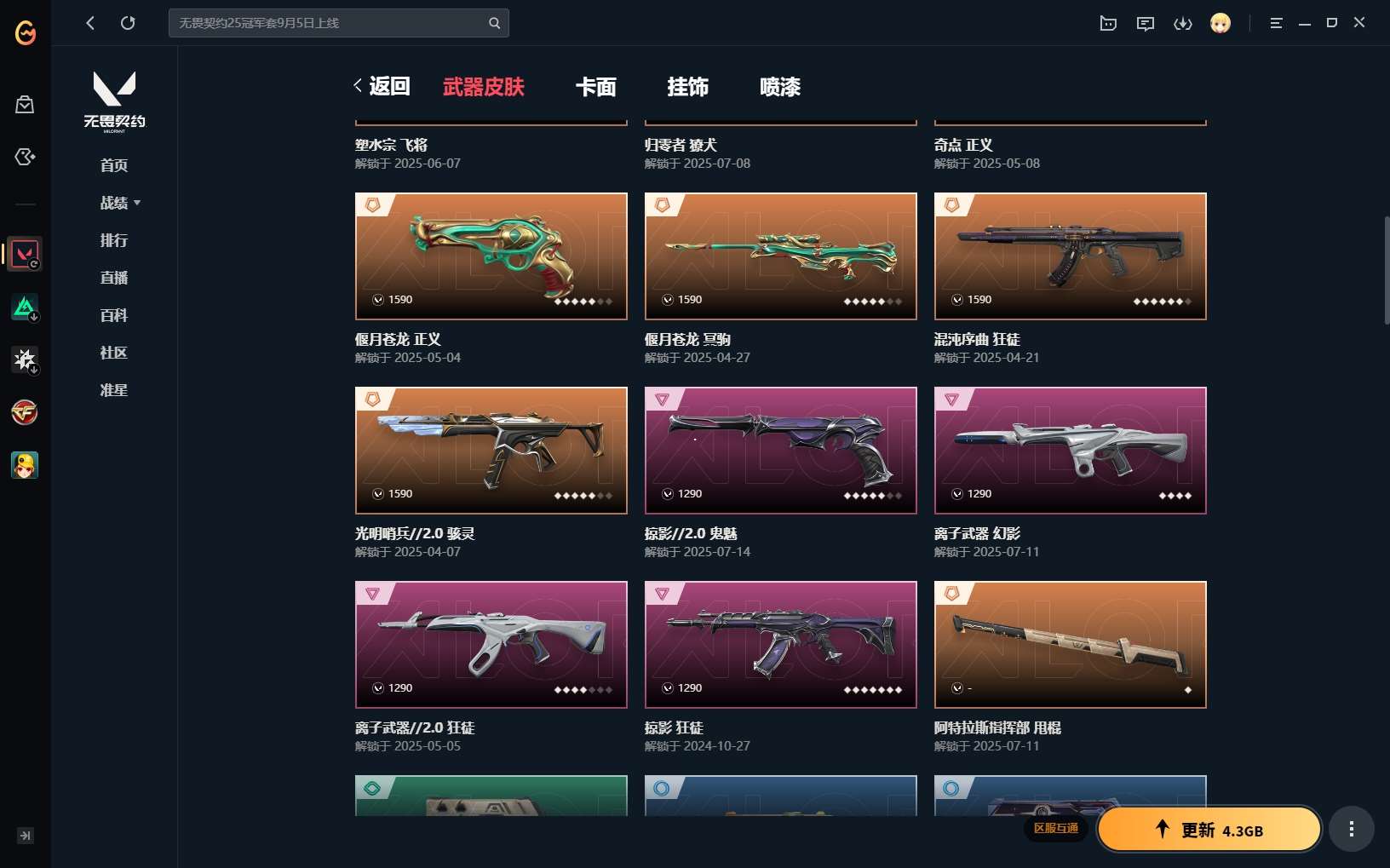1390x868 pixels.
Task: Click the 更新 4.3GB update button
Action: click(1209, 829)
